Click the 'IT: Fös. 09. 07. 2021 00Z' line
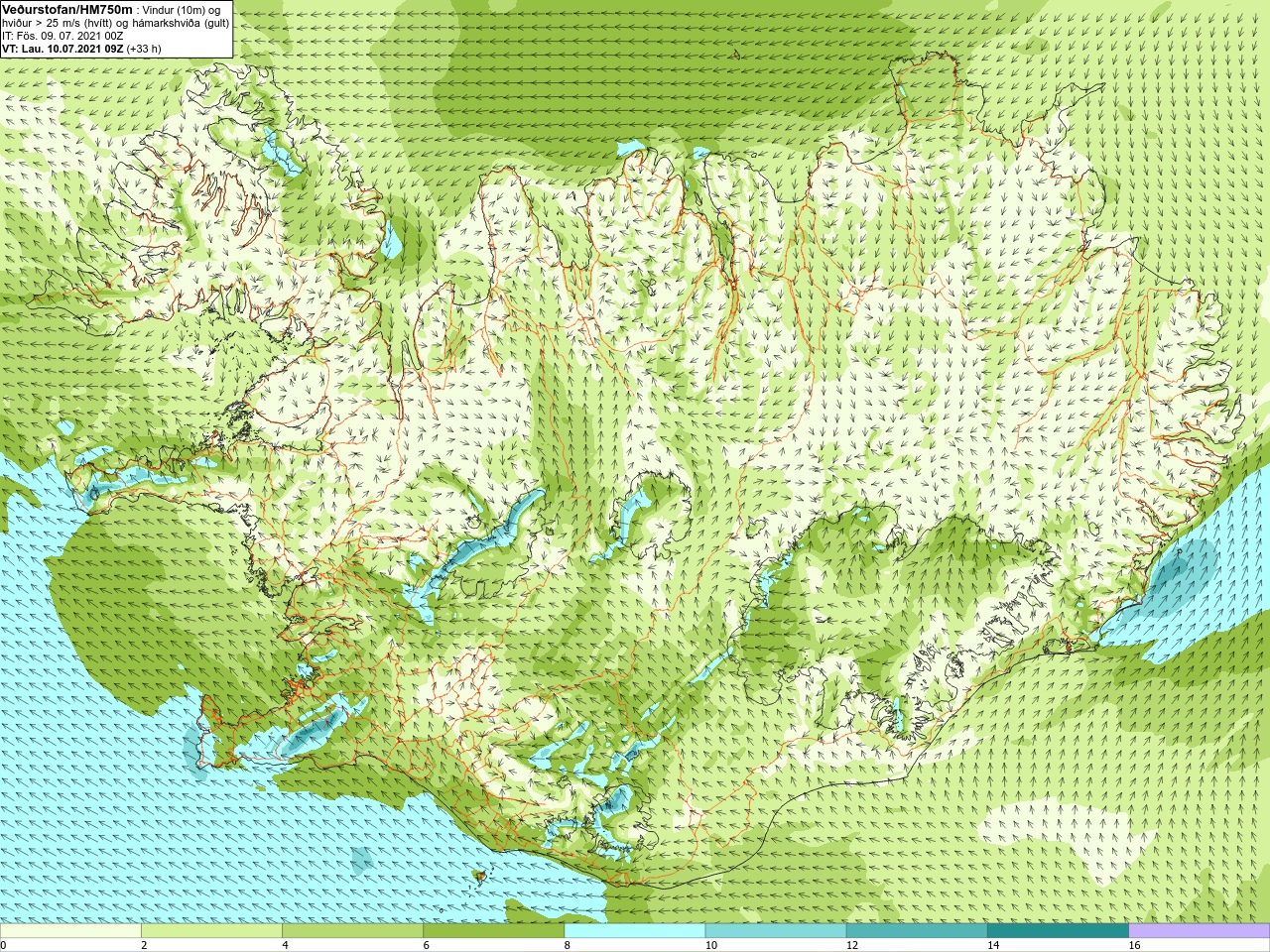Viewport: 1270px width, 952px height. point(63,36)
